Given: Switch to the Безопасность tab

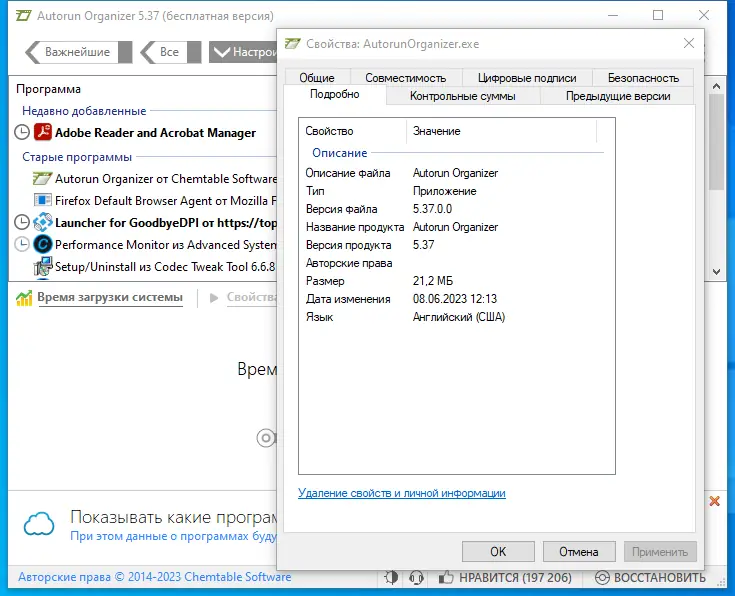Looking at the screenshot, I should [643, 78].
